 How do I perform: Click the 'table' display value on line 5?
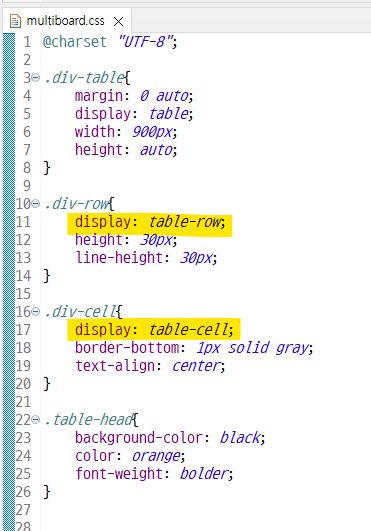pyautogui.click(x=169, y=114)
